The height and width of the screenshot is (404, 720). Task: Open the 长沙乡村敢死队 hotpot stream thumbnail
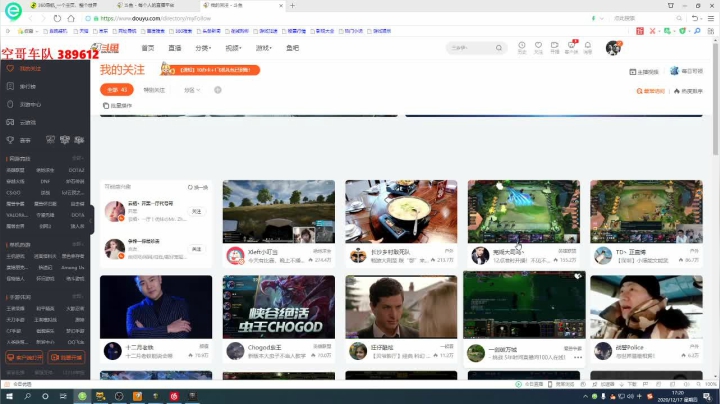coord(401,211)
